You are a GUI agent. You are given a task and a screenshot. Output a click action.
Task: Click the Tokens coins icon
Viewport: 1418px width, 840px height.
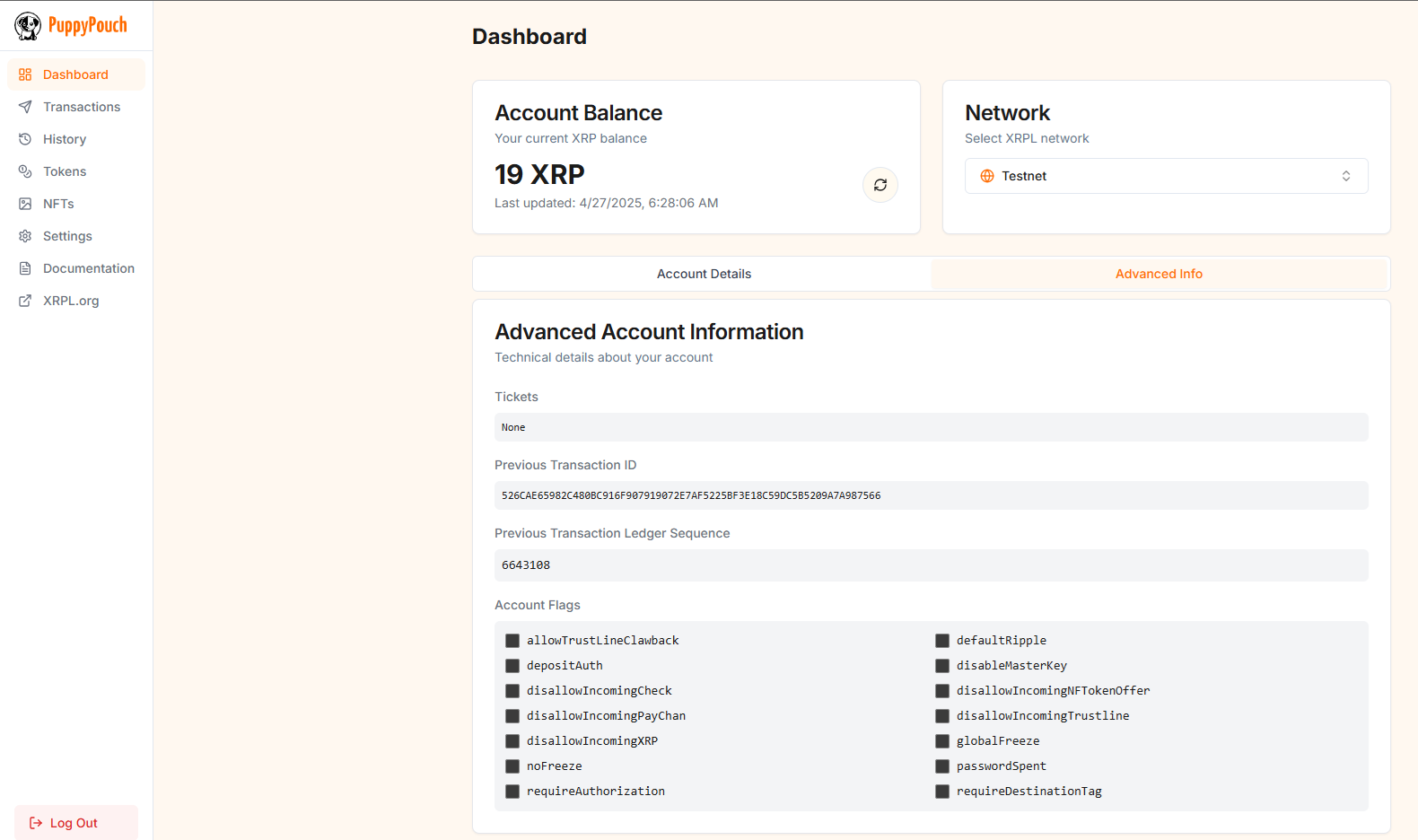coord(25,171)
